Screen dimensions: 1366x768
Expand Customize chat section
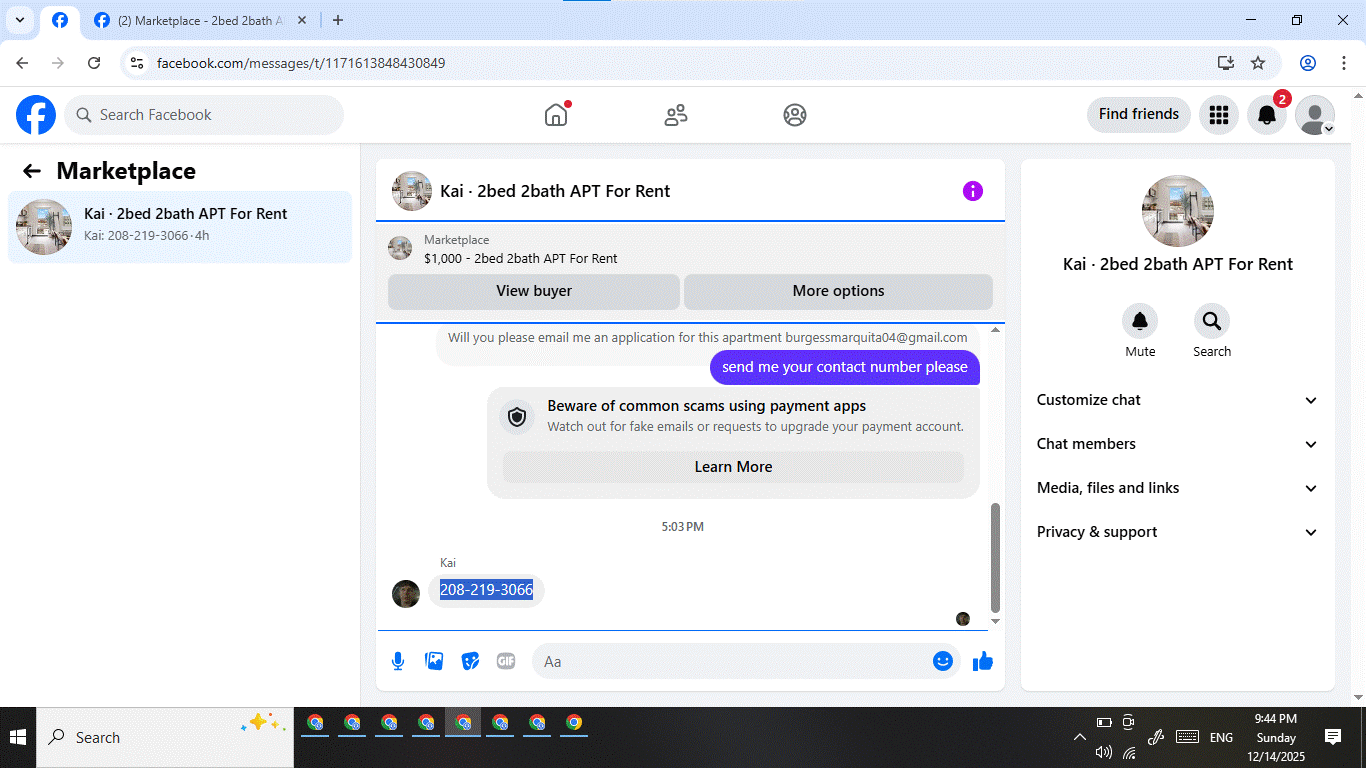(1178, 400)
